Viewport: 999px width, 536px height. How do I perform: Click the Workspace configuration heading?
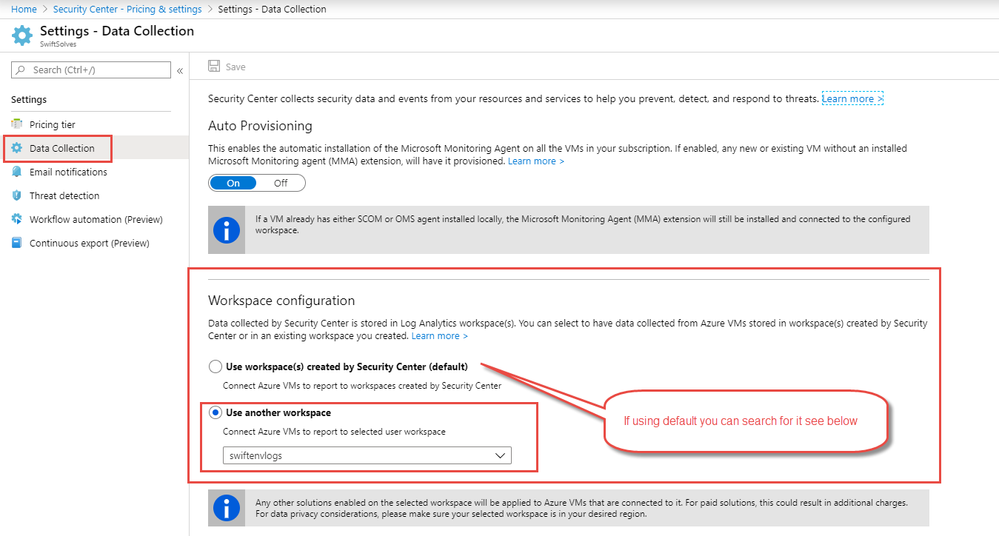tap(282, 300)
